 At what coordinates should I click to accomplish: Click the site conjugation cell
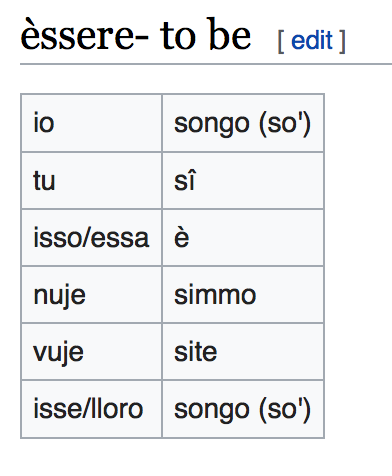[x=243, y=352]
